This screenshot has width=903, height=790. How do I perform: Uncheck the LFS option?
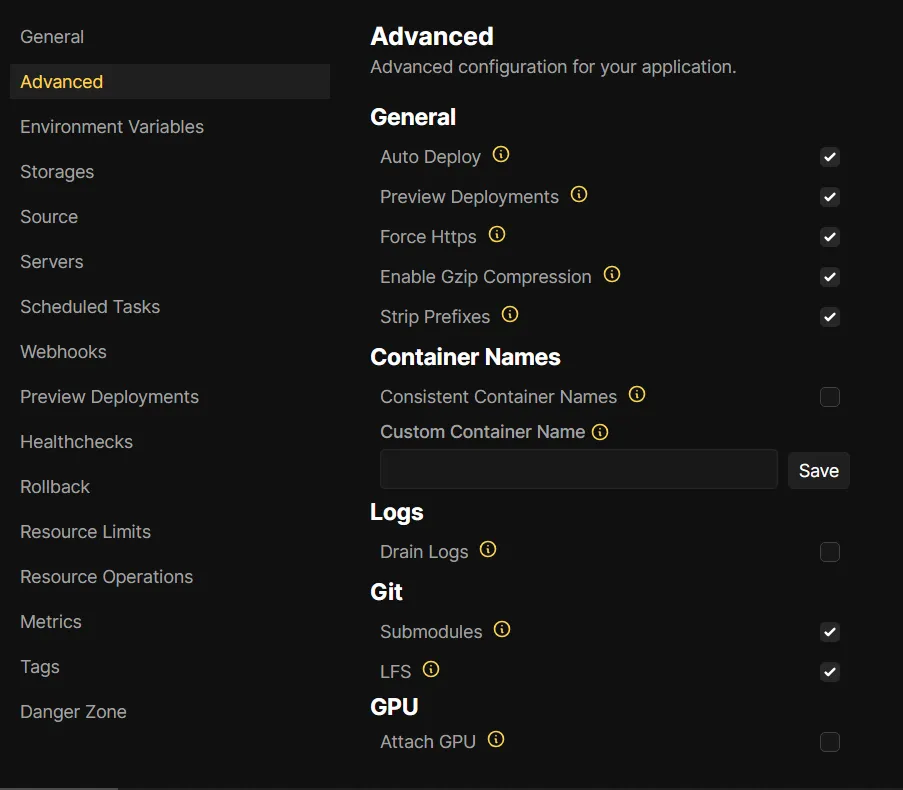(x=830, y=672)
